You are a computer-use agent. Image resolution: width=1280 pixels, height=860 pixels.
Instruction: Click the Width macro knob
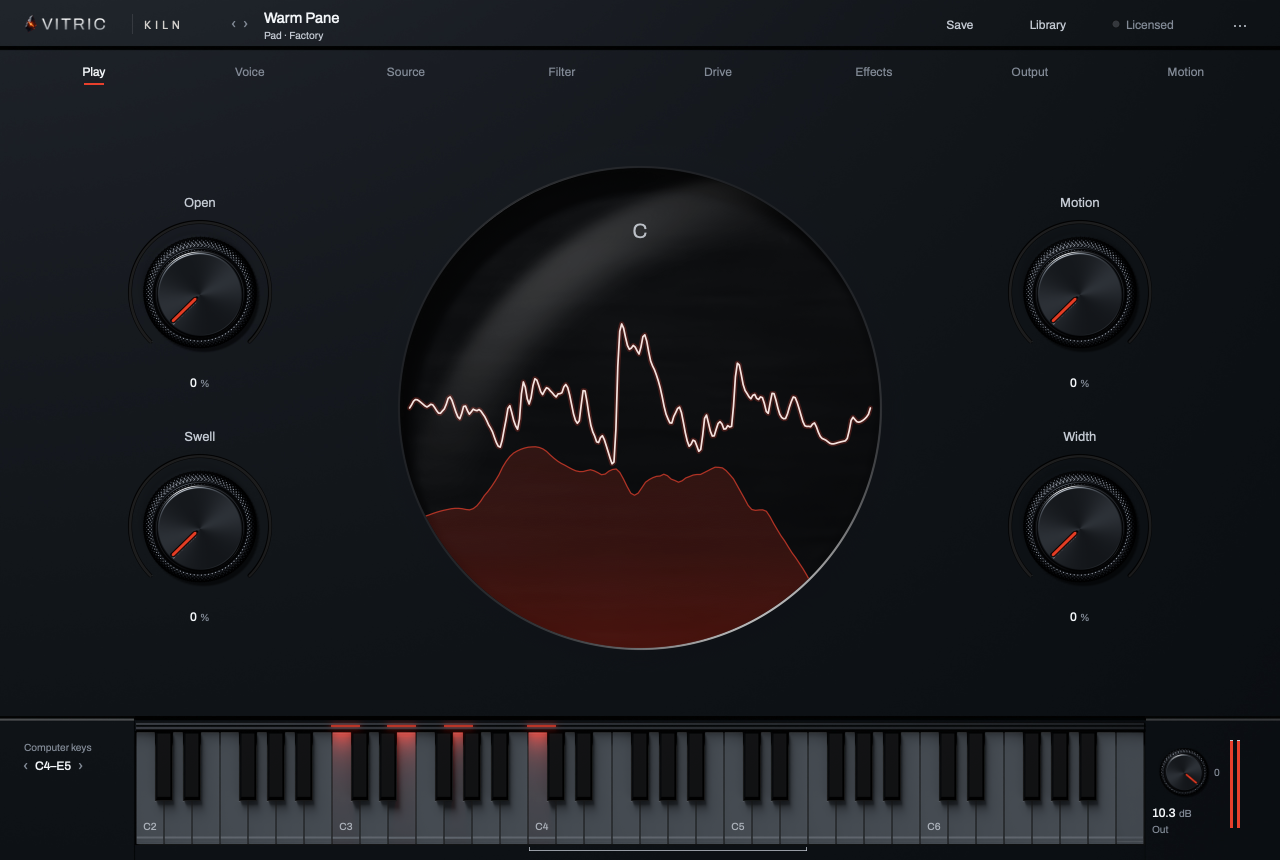pyautogui.click(x=1080, y=526)
